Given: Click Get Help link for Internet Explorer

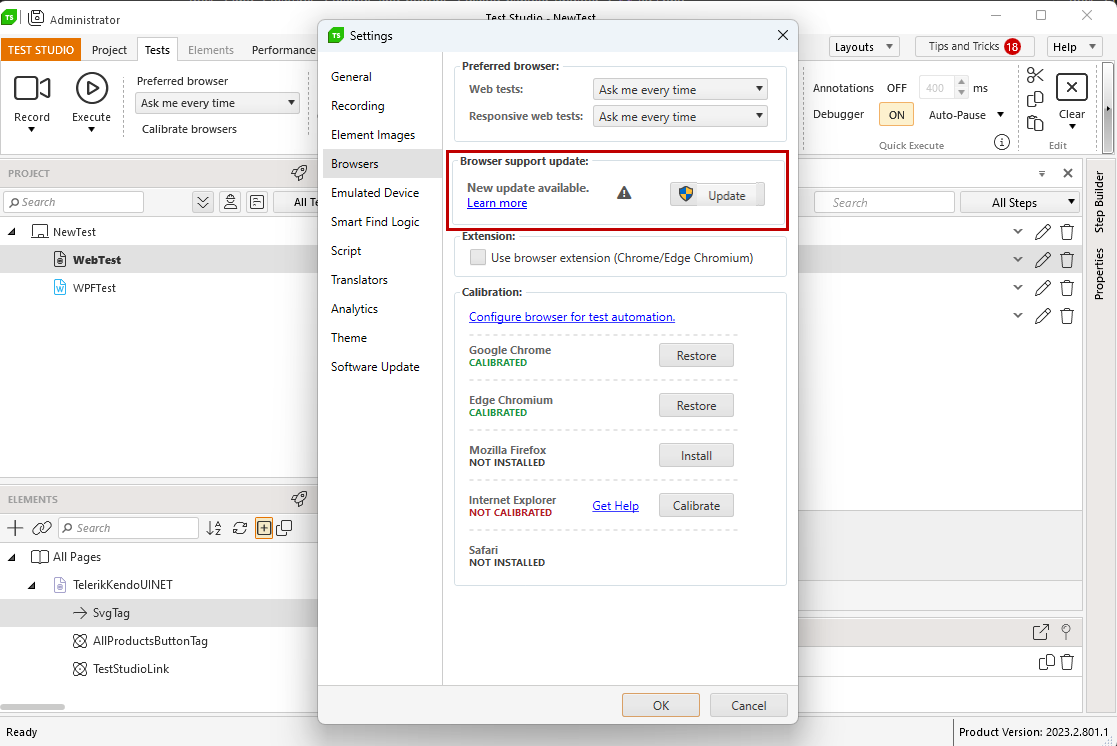Looking at the screenshot, I should (615, 505).
